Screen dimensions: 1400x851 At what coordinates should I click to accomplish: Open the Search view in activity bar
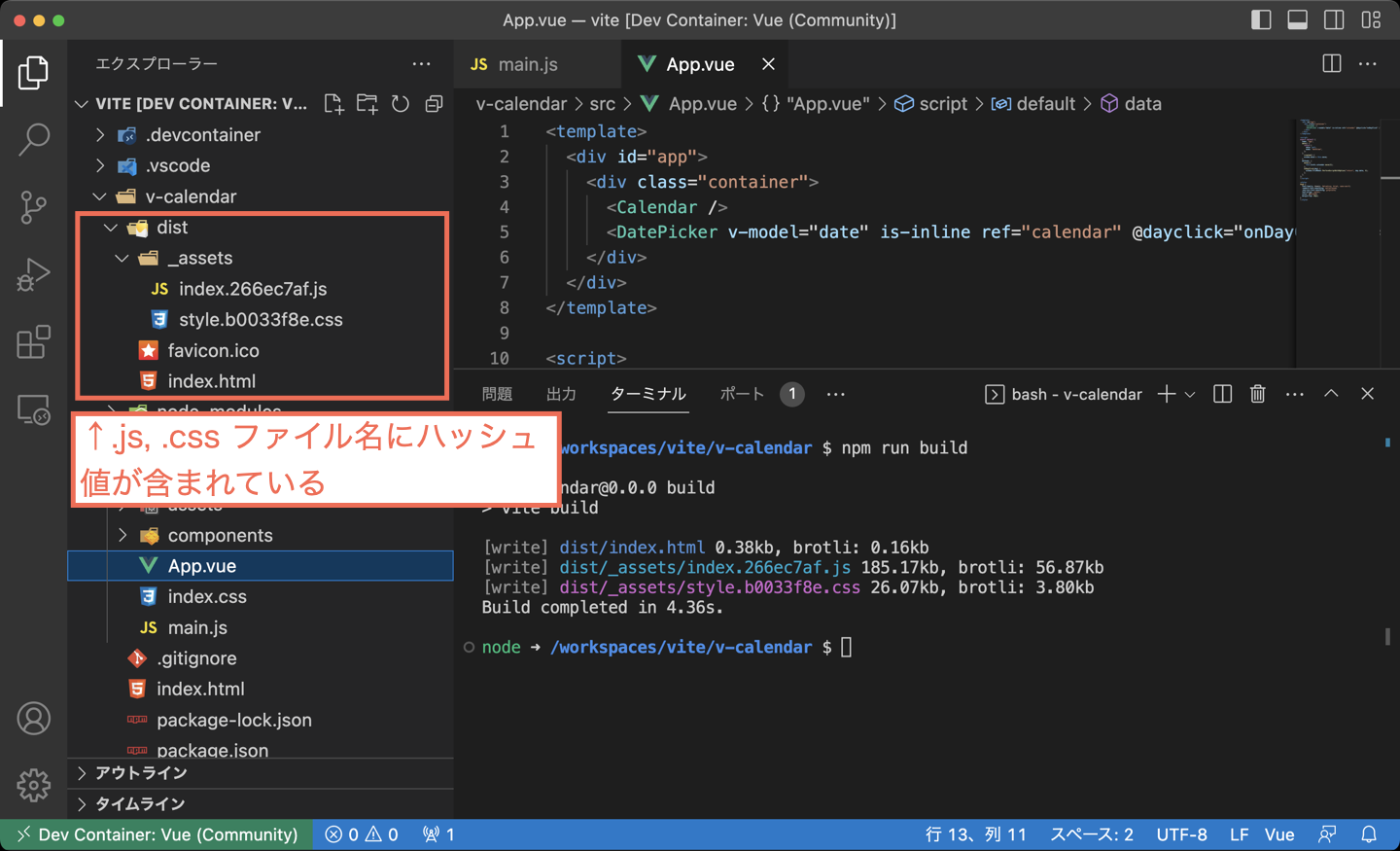33,139
